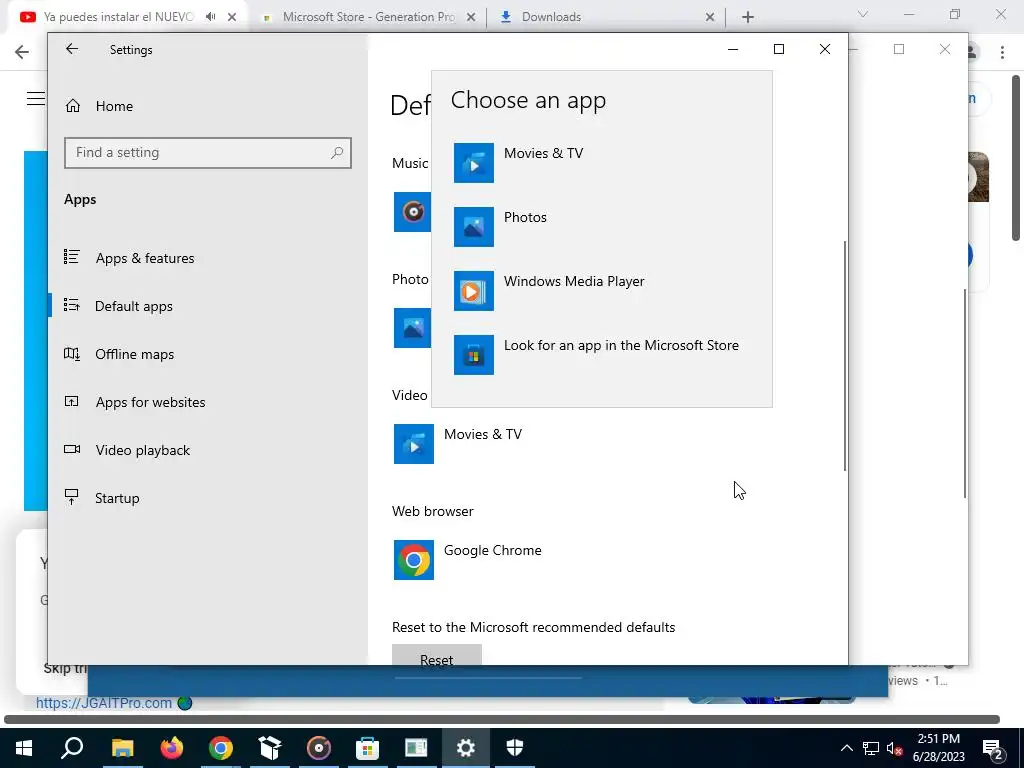This screenshot has height=768, width=1024.
Task: Open the network status tray icon
Action: [x=871, y=748]
